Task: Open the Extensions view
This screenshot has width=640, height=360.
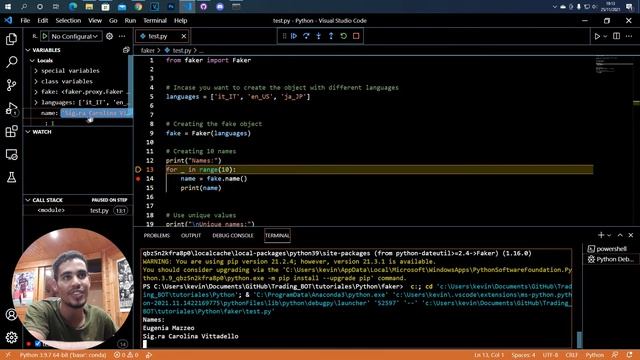Action: (11, 131)
